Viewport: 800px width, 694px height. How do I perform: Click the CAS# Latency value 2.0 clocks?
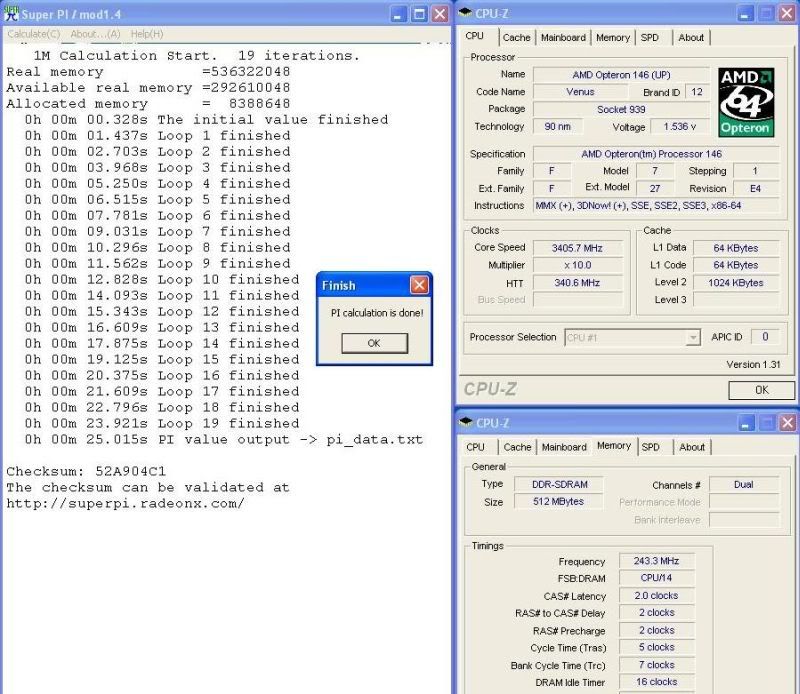click(657, 596)
